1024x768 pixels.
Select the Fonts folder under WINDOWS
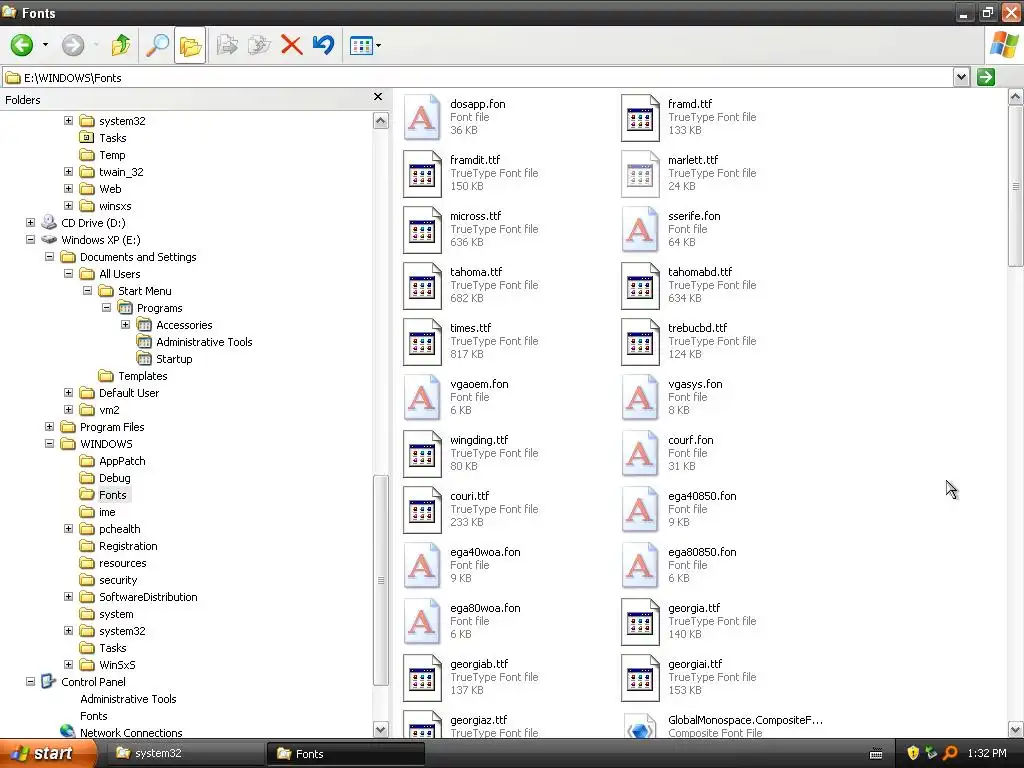click(x=112, y=495)
